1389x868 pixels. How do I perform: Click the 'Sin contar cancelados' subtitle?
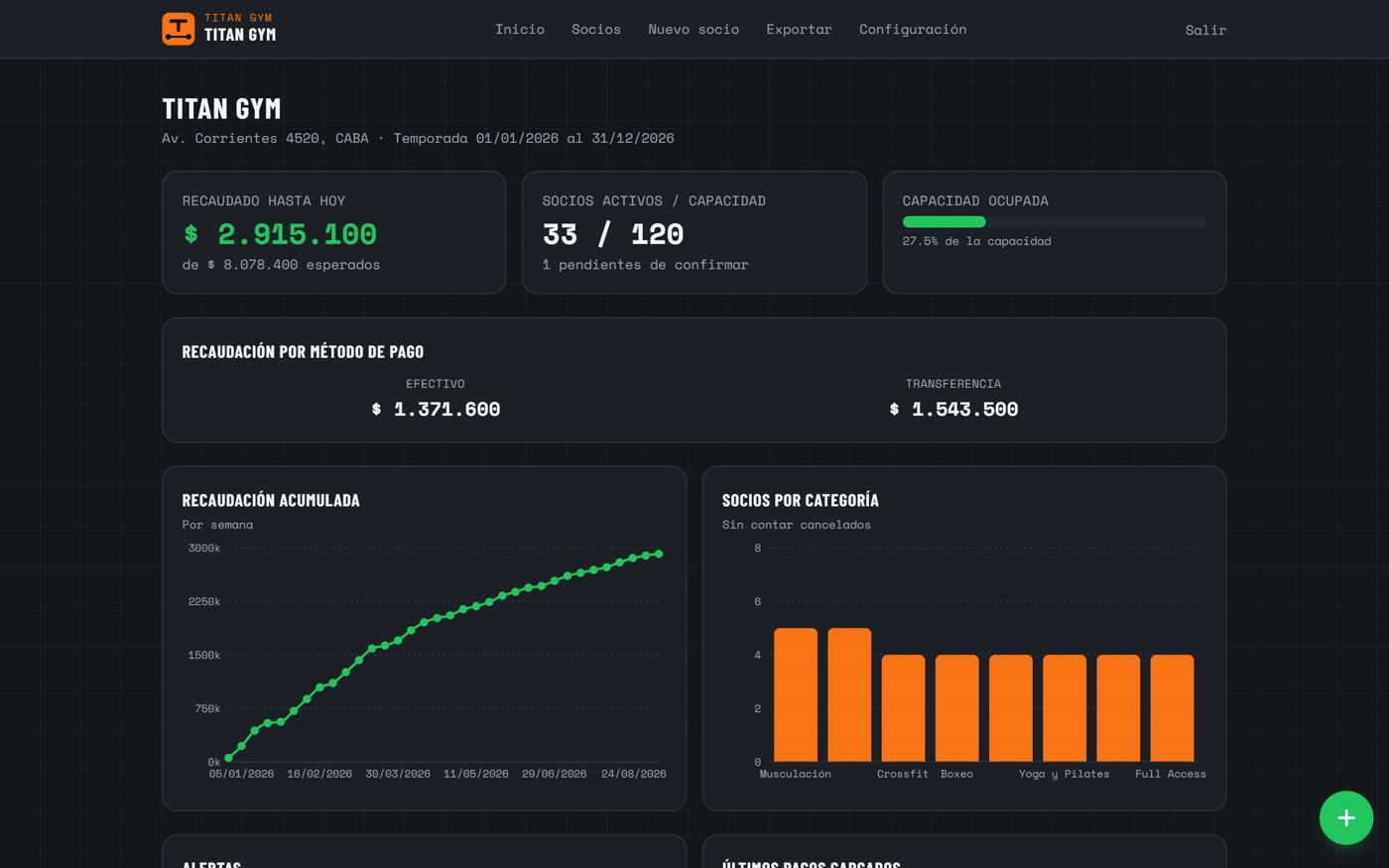coord(797,525)
